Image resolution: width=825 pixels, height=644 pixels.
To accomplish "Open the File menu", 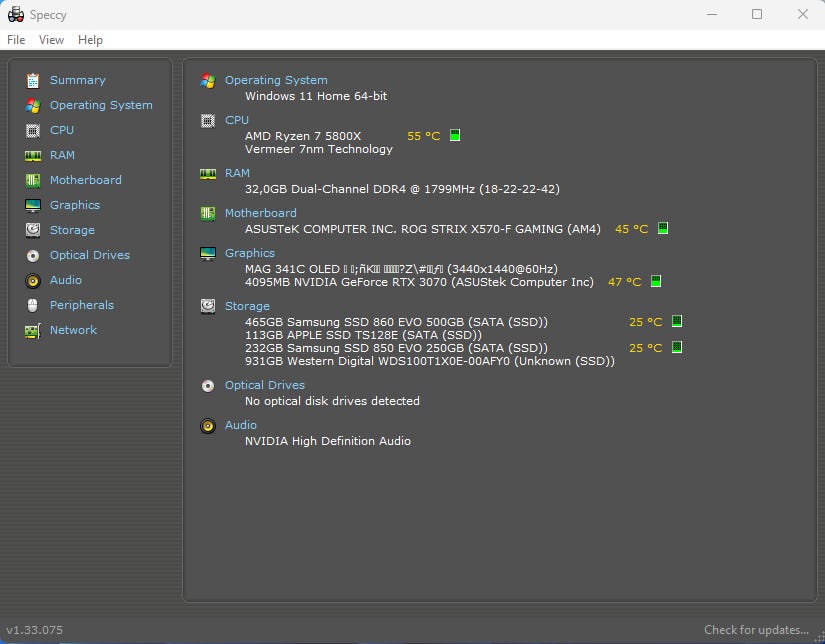I will coord(16,40).
